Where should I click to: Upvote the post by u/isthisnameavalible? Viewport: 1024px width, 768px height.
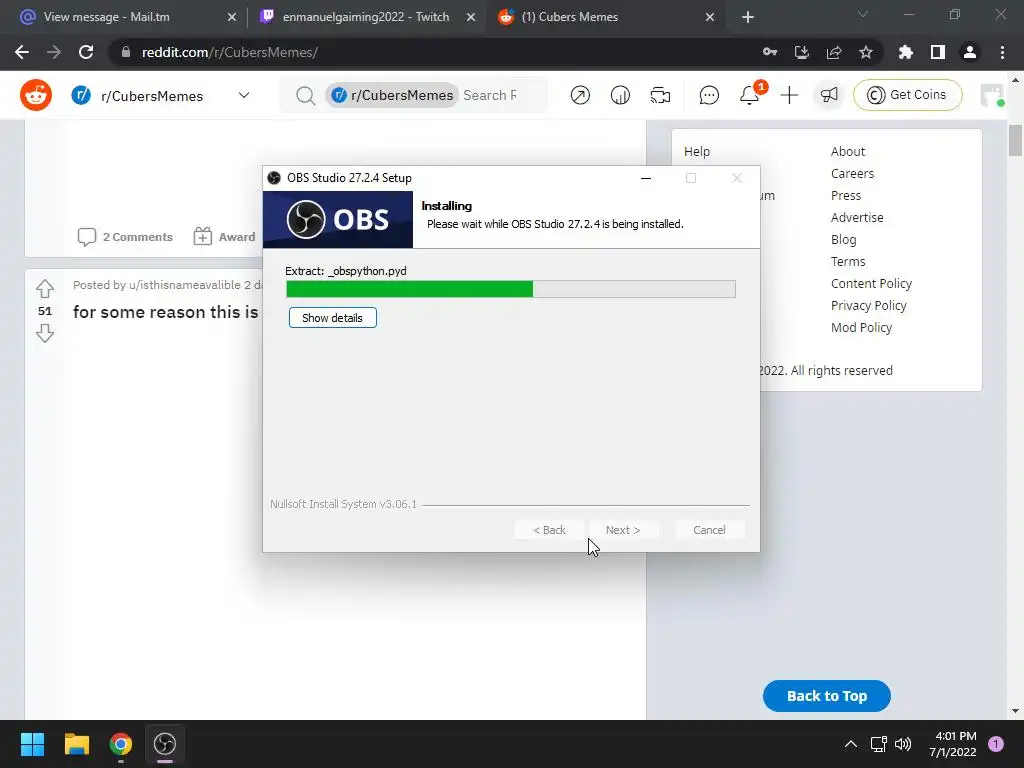pos(44,288)
